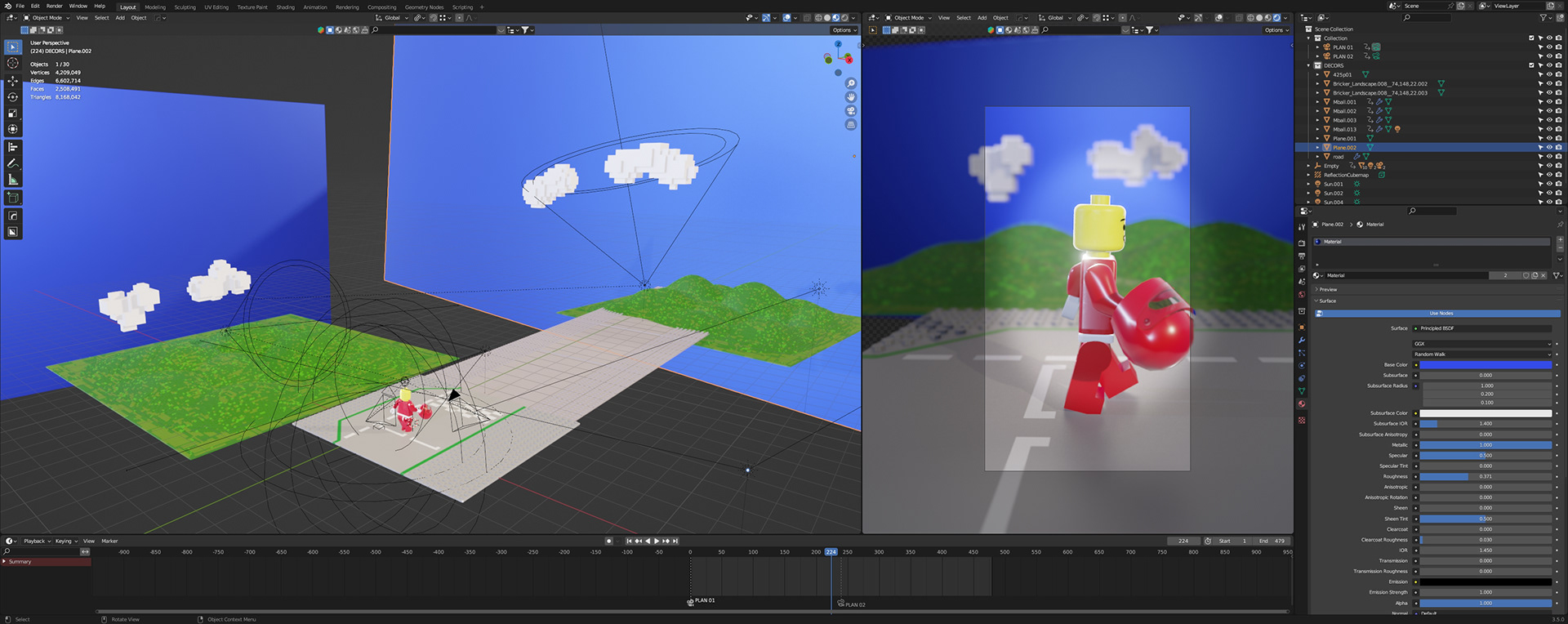Collapse the DECORS collection
This screenshot has width=1568, height=624.
[x=1308, y=65]
